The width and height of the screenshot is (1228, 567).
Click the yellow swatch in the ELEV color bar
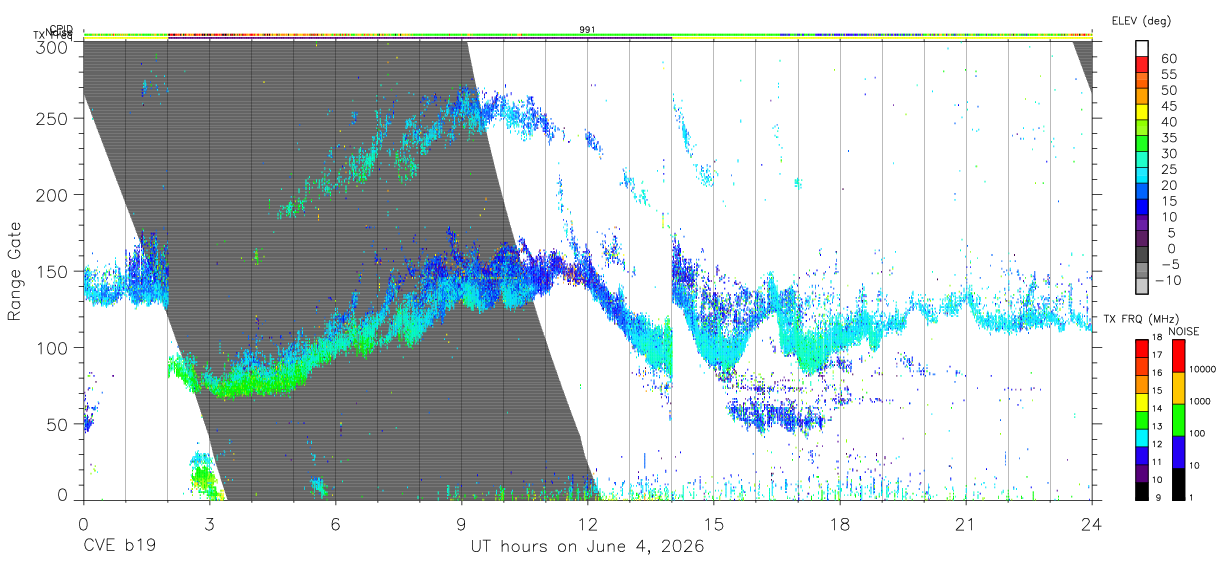pos(1142,112)
